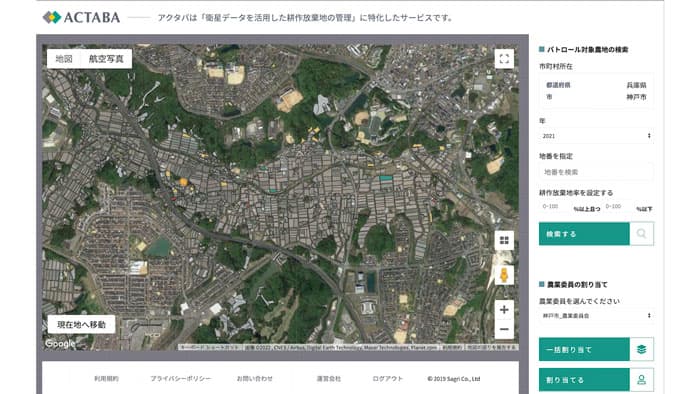Focus the maximum abandonment rate field
This screenshot has width=700, height=394.
(618, 207)
